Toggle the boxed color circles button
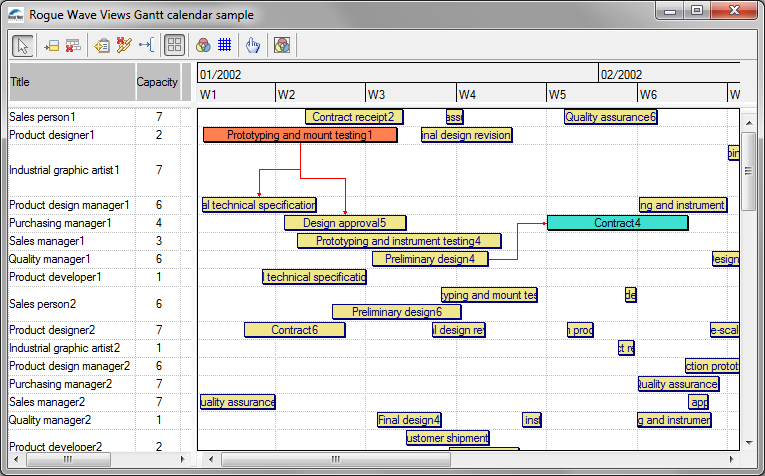The image size is (765, 476). (282, 45)
